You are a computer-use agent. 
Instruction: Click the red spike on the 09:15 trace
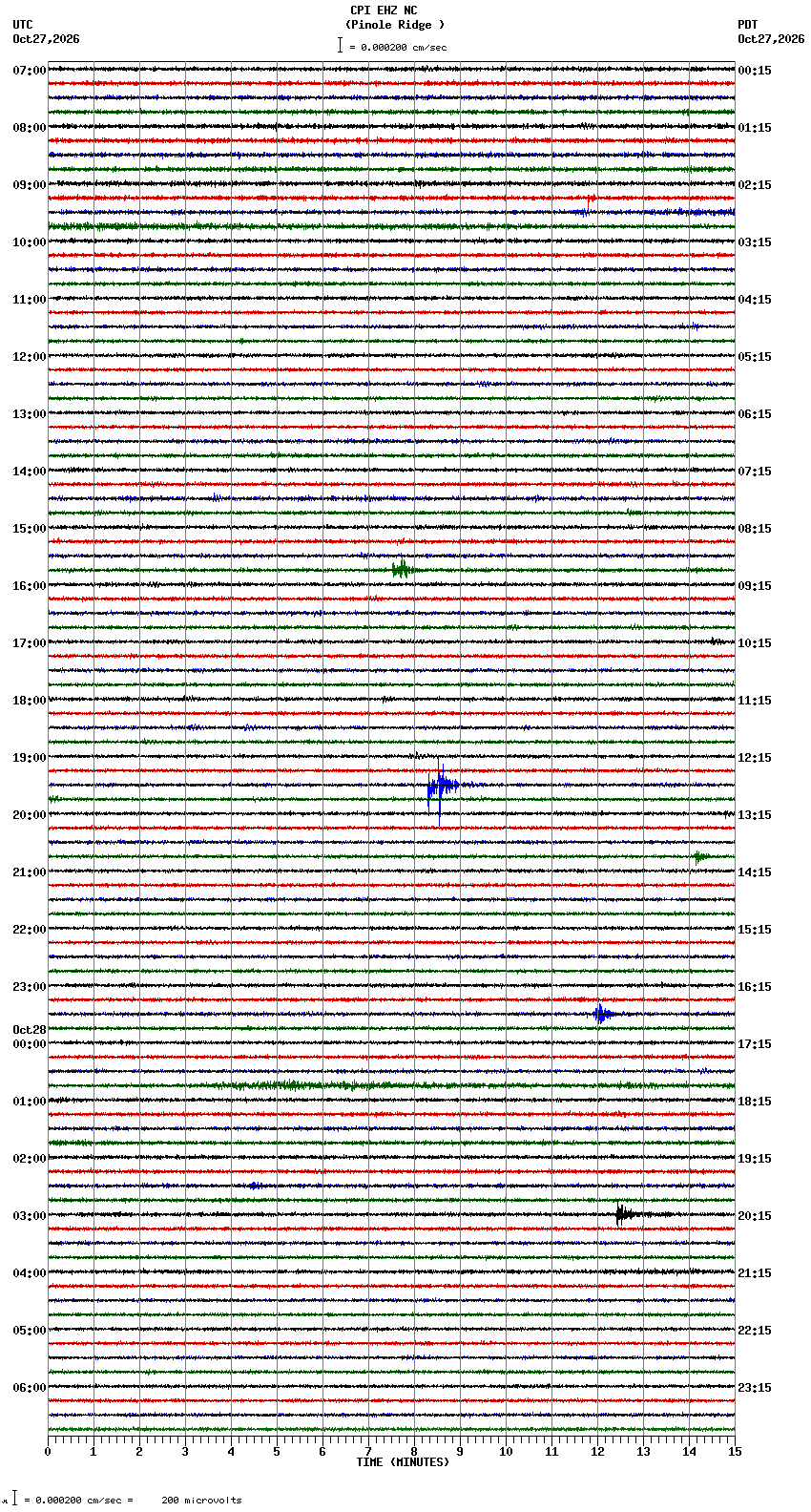591,199
